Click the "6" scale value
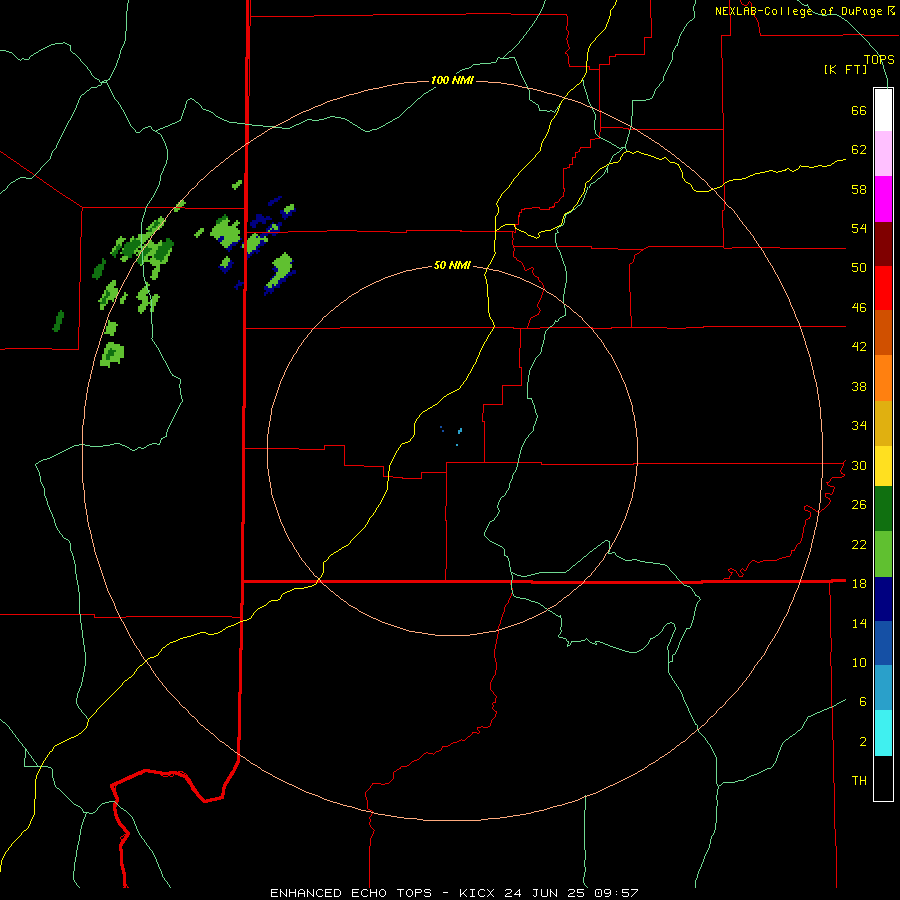This screenshot has height=900, width=900. tap(863, 702)
